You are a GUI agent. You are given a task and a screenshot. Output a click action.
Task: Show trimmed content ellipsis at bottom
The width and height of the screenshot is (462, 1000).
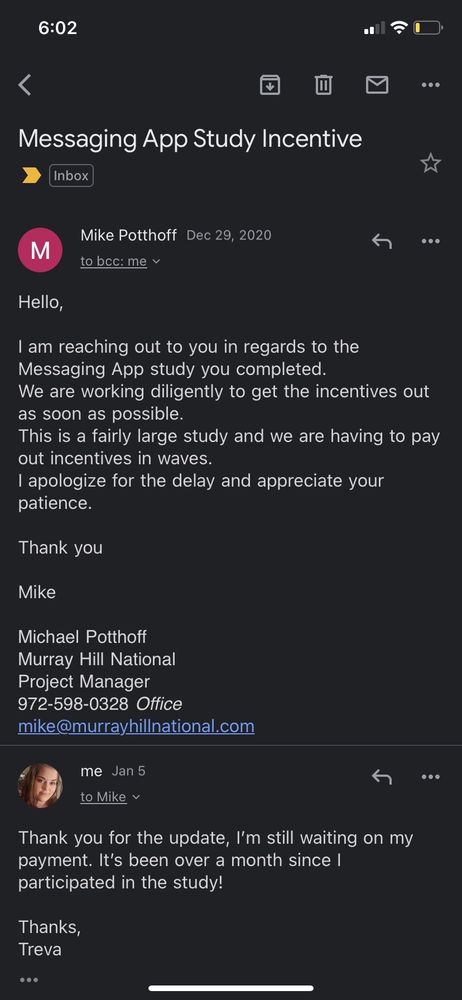point(29,979)
